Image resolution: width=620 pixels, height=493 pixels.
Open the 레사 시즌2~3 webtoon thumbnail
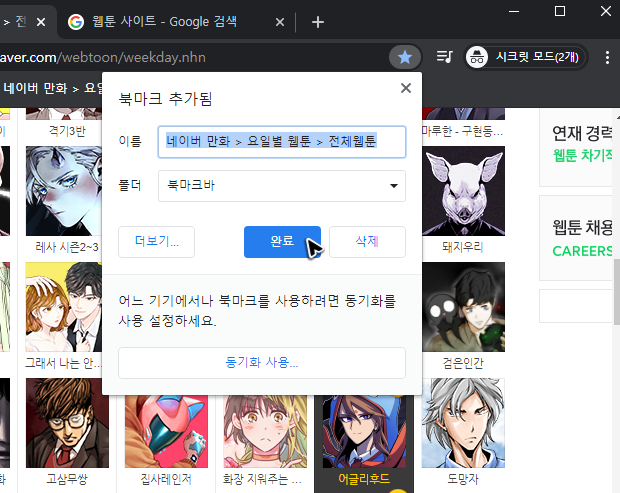pyautogui.click(x=64, y=191)
